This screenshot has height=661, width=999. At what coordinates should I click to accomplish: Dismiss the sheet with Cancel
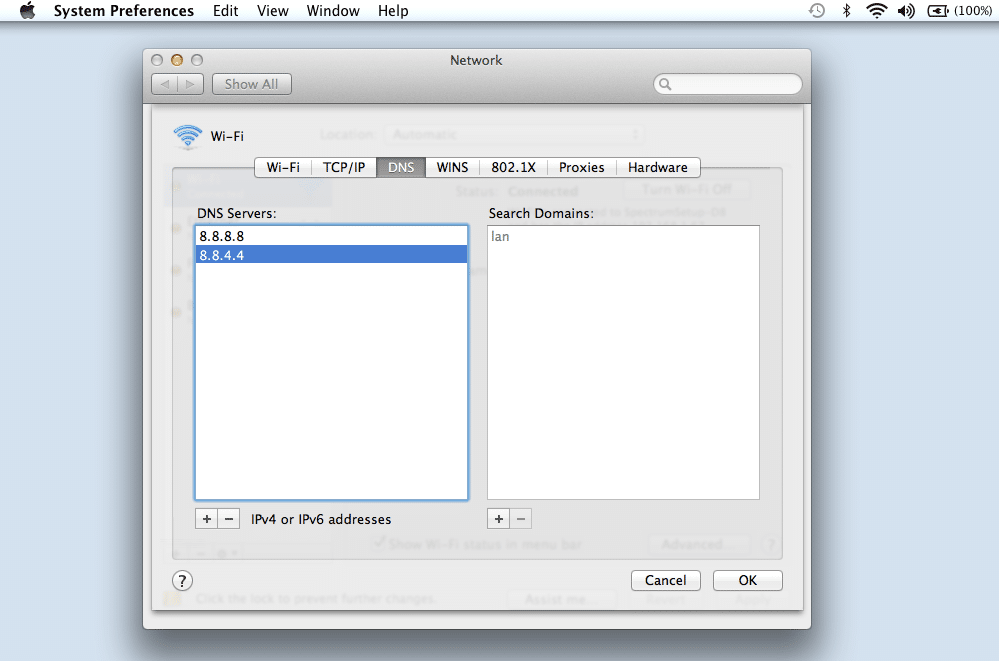point(665,580)
